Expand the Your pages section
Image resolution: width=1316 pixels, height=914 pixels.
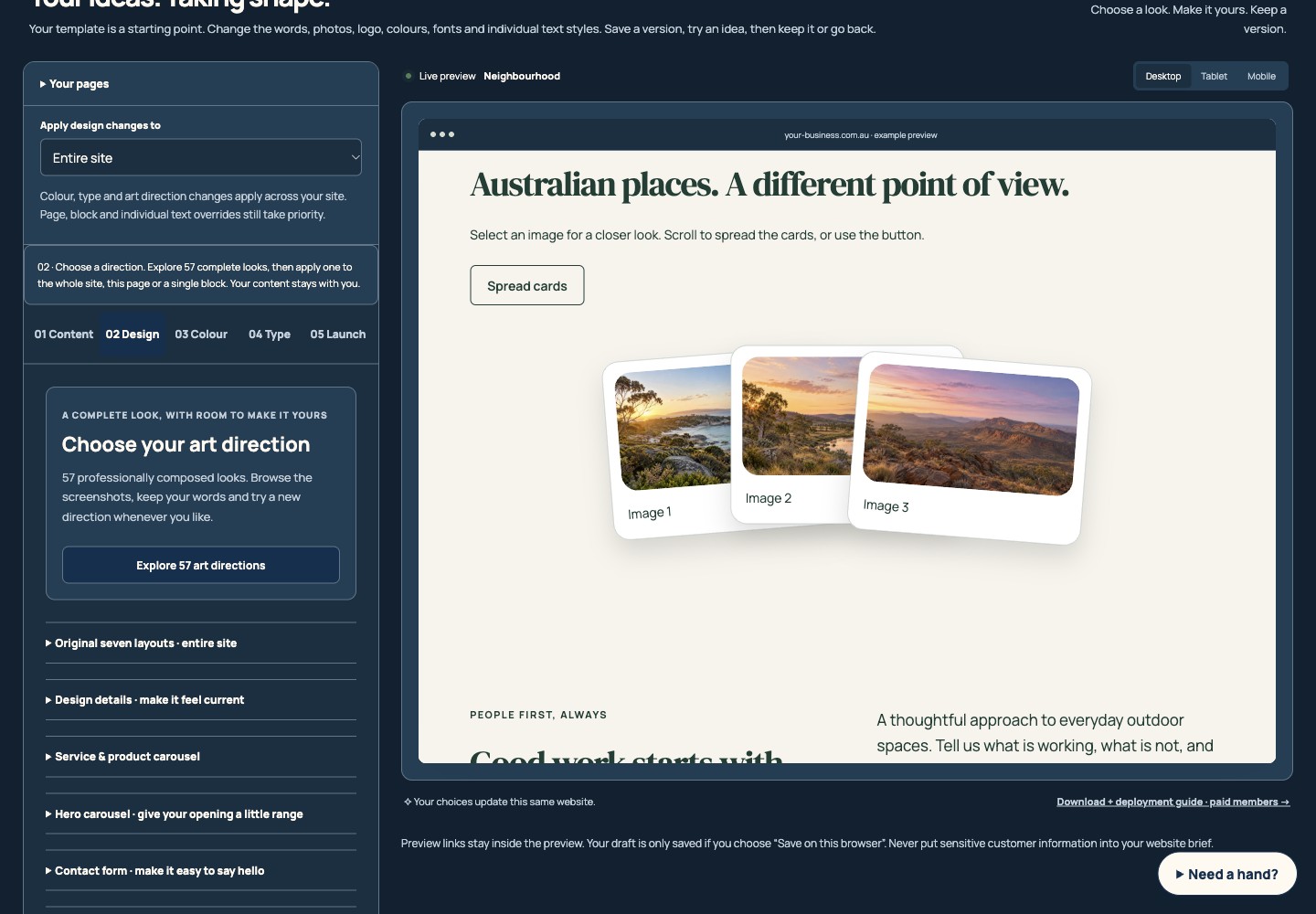[200, 84]
